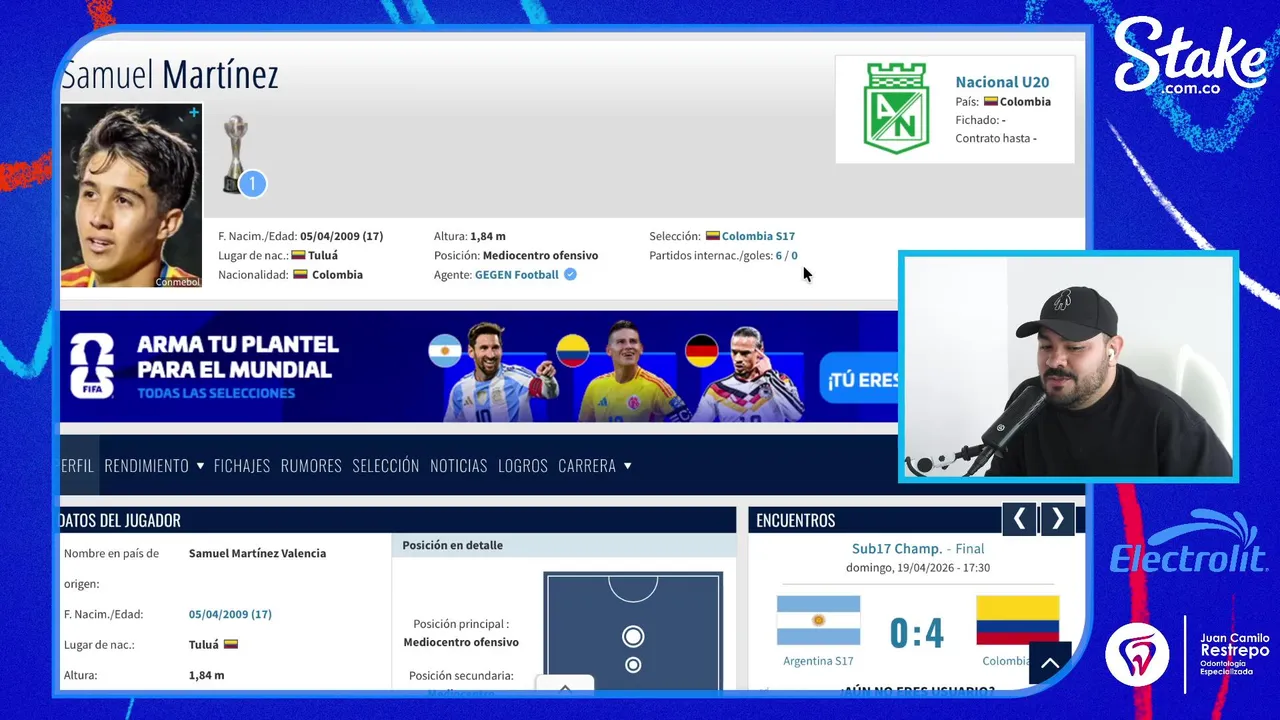
Task: Click the main position marker on pitch diagram
Action: (x=633, y=636)
